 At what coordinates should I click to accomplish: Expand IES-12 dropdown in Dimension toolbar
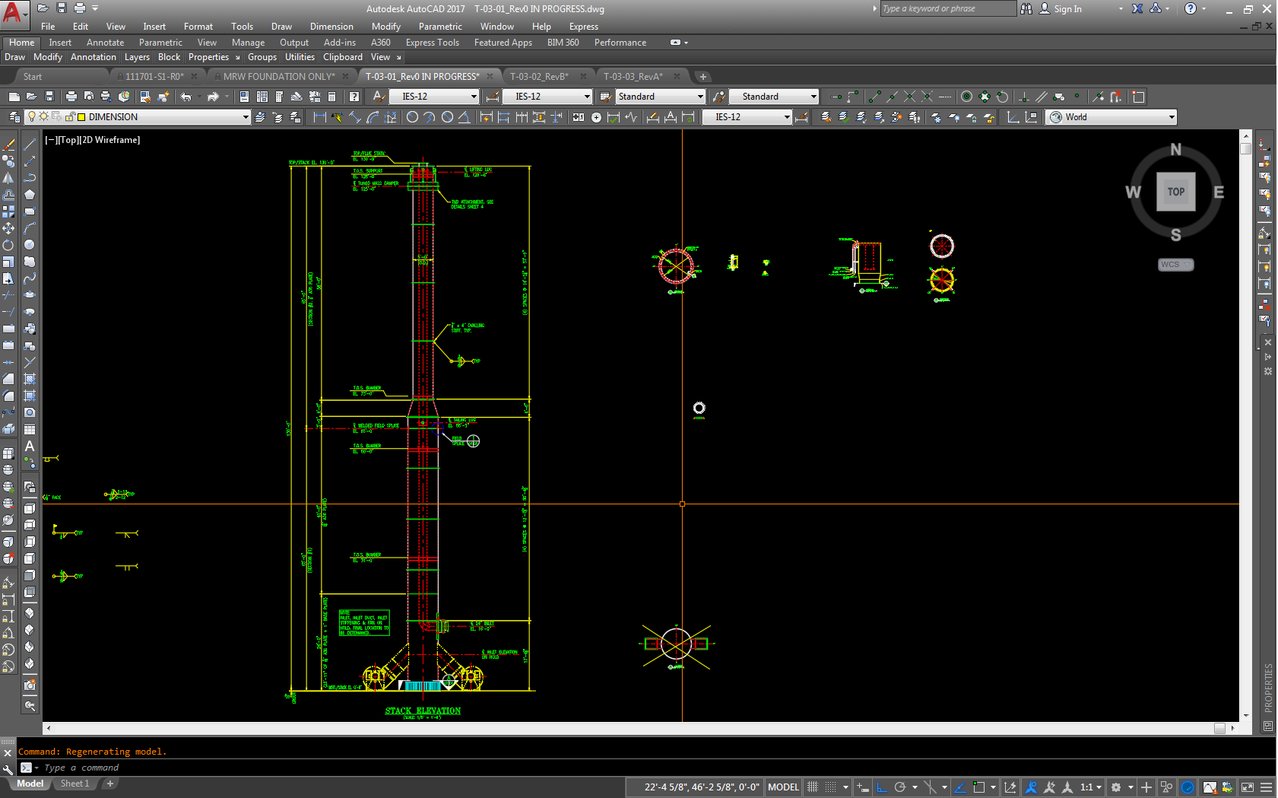pyautogui.click(x=786, y=117)
